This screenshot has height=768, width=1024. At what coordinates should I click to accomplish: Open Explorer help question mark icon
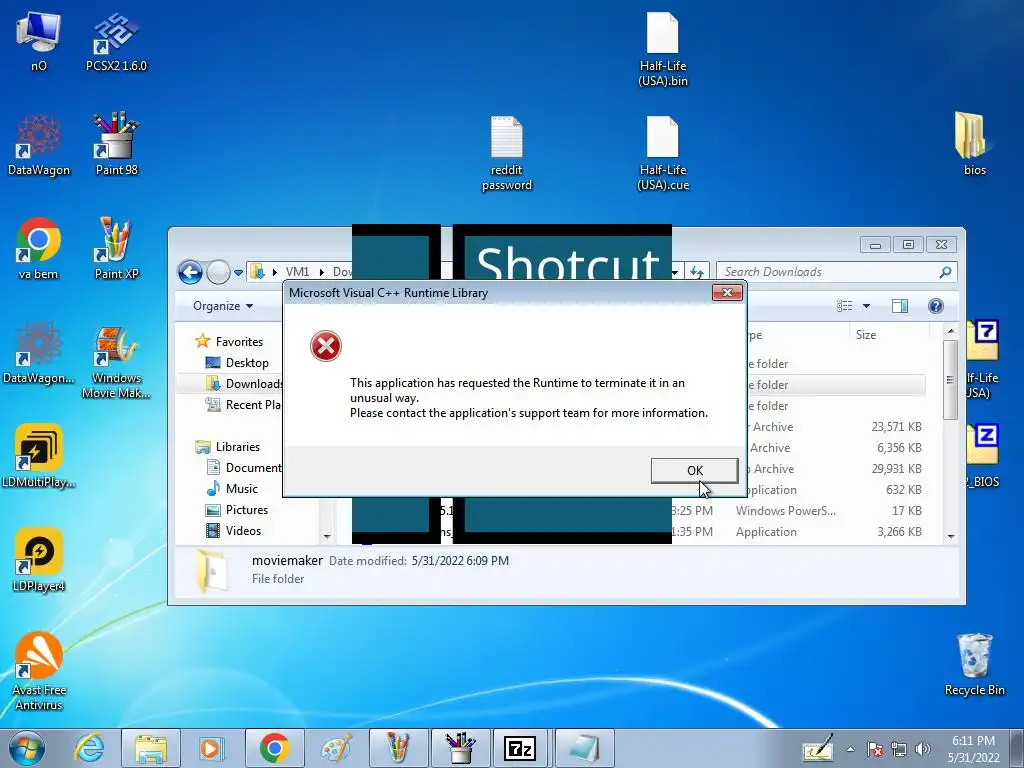(x=935, y=306)
